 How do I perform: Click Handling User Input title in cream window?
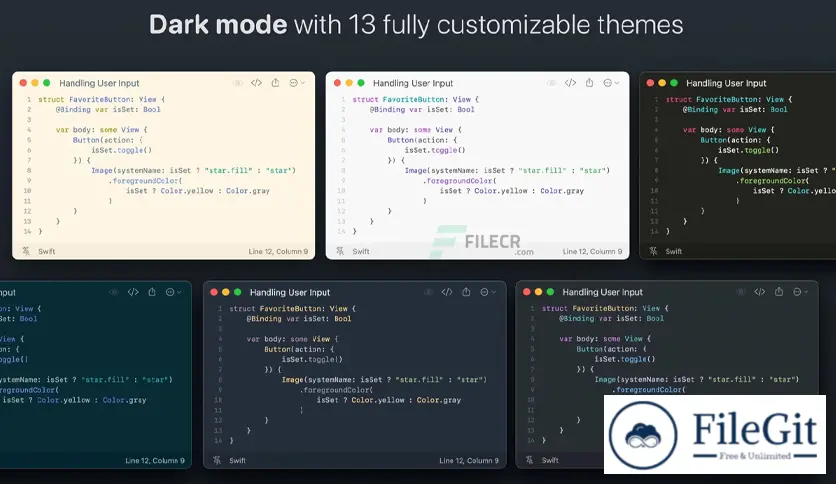pos(99,83)
